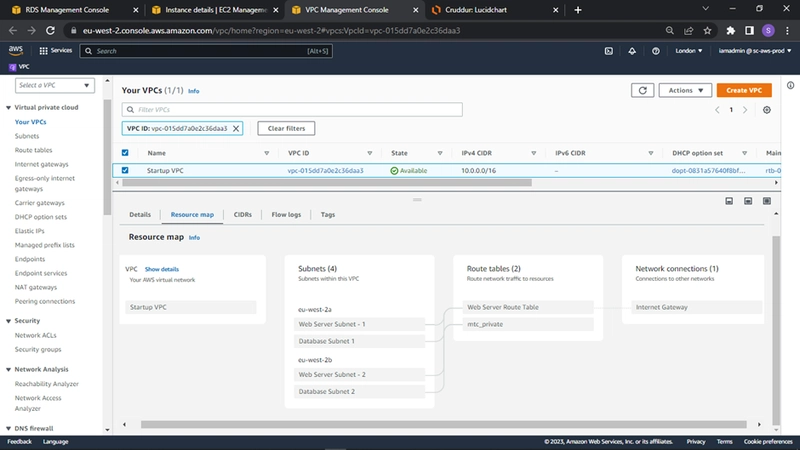Open the Actions dropdown
Viewport: 800px width, 450px height.
685,90
